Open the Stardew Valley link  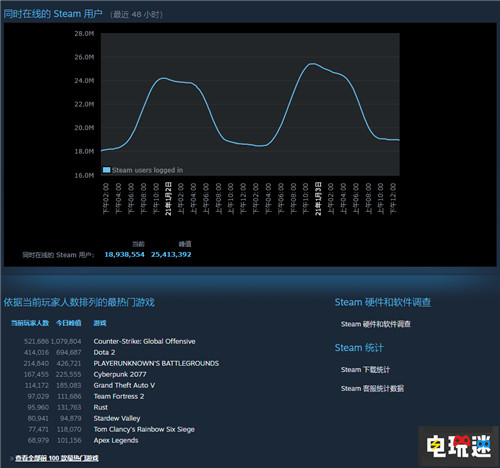[117, 418]
